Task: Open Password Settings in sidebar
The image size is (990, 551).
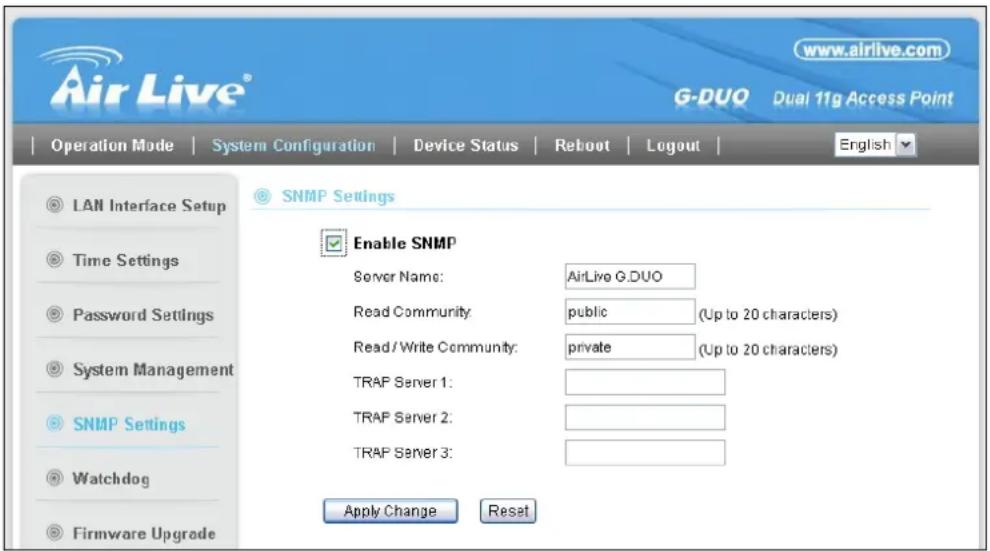Action: coord(143,314)
